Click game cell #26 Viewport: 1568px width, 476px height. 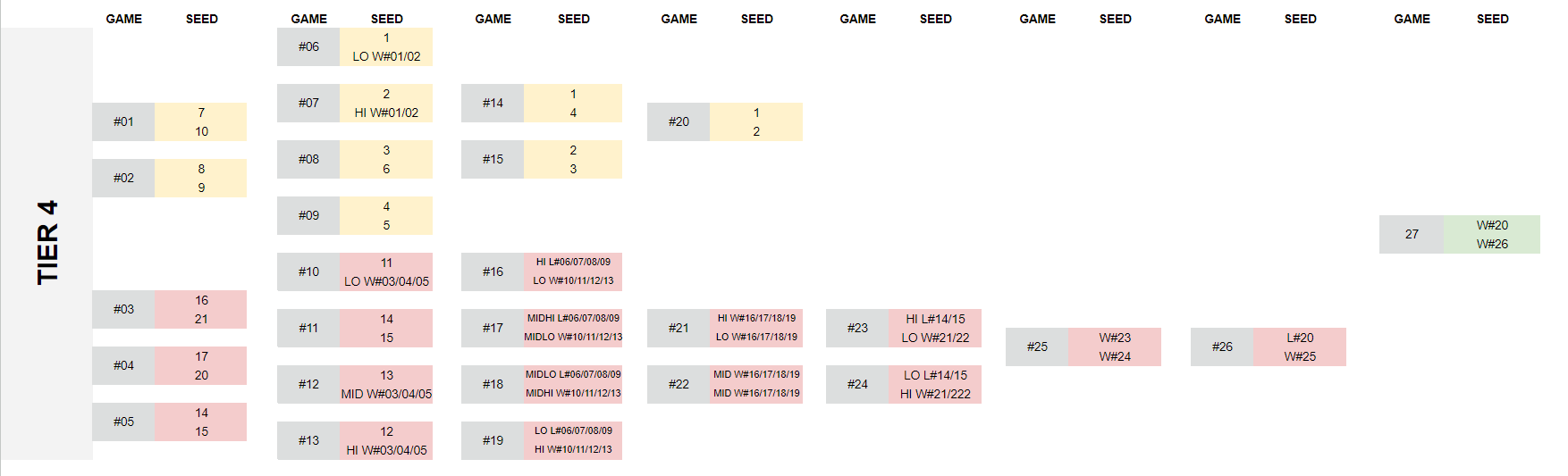point(1222,347)
